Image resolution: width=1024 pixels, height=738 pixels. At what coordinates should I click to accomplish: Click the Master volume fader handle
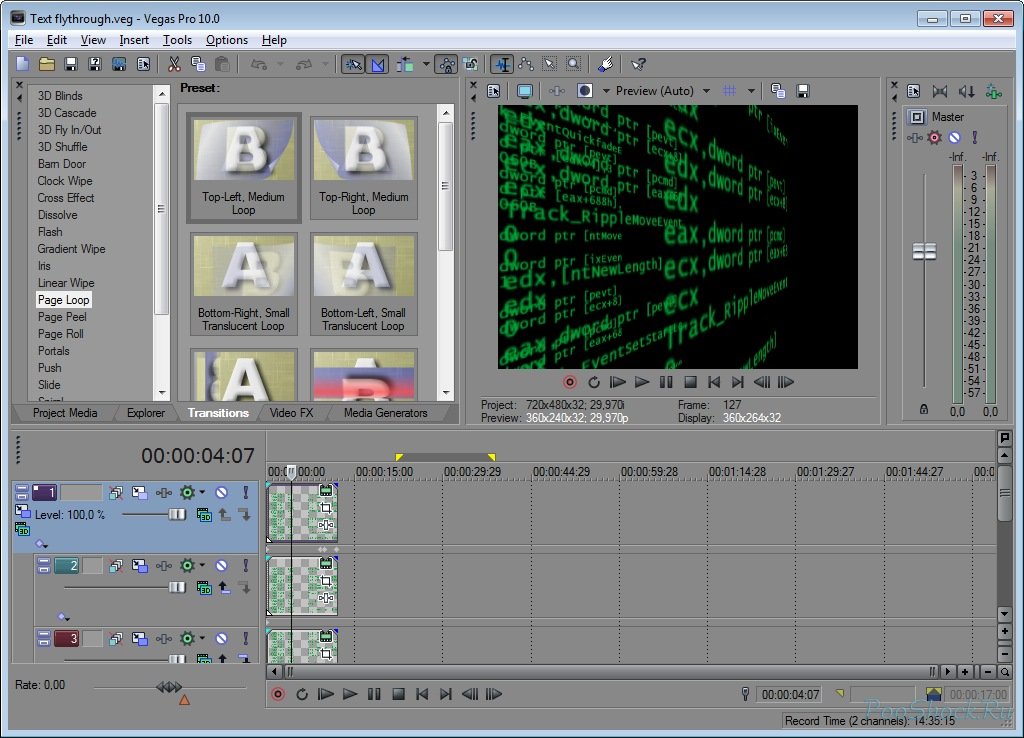point(924,252)
